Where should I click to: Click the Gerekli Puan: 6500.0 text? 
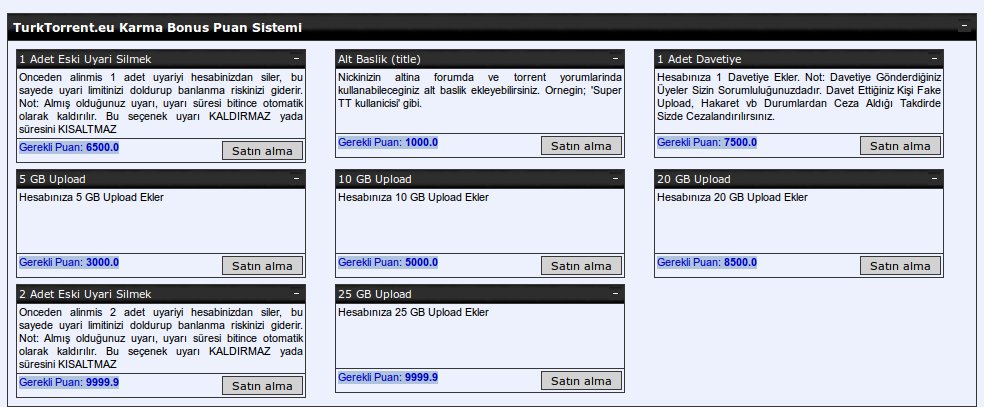(69, 148)
